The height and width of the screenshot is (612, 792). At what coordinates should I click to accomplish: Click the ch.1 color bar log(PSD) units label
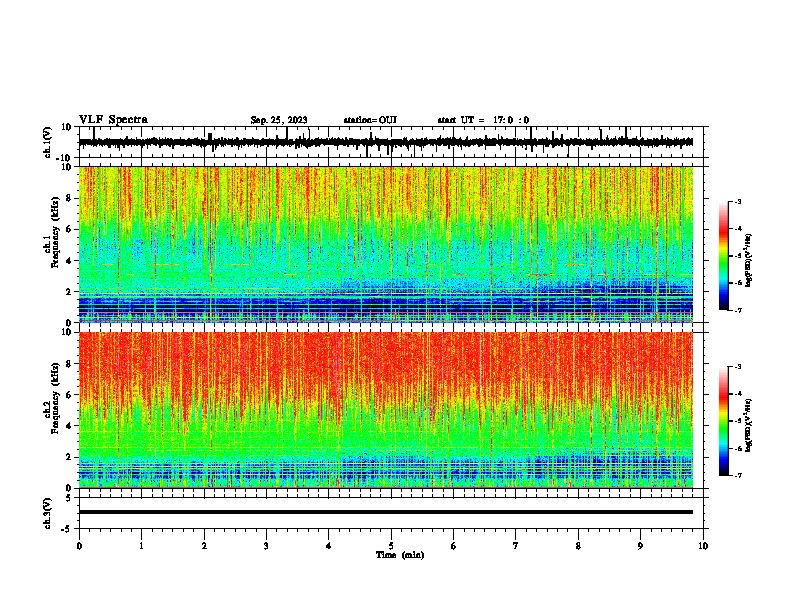click(749, 260)
